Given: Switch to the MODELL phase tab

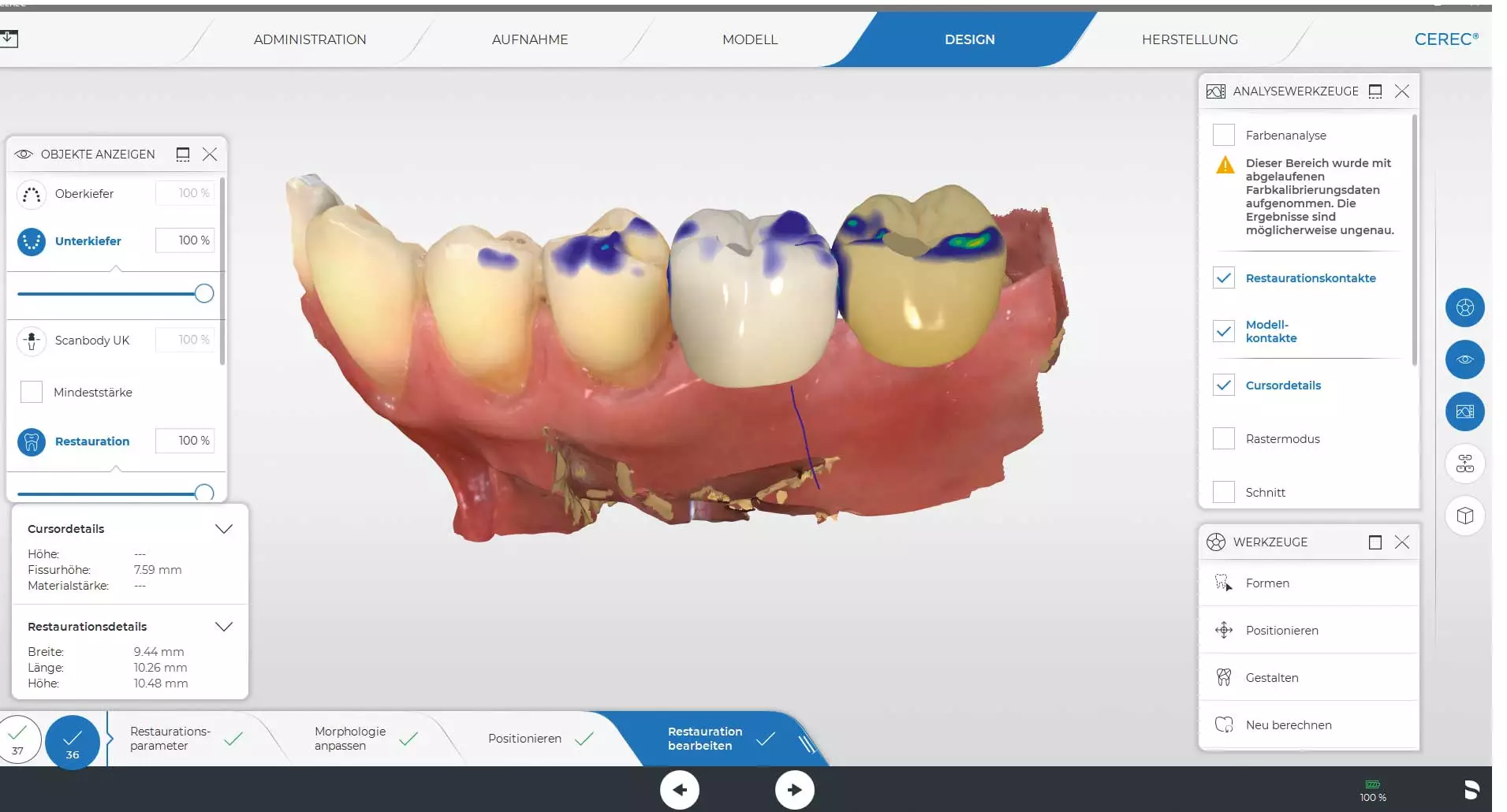Looking at the screenshot, I should point(749,39).
